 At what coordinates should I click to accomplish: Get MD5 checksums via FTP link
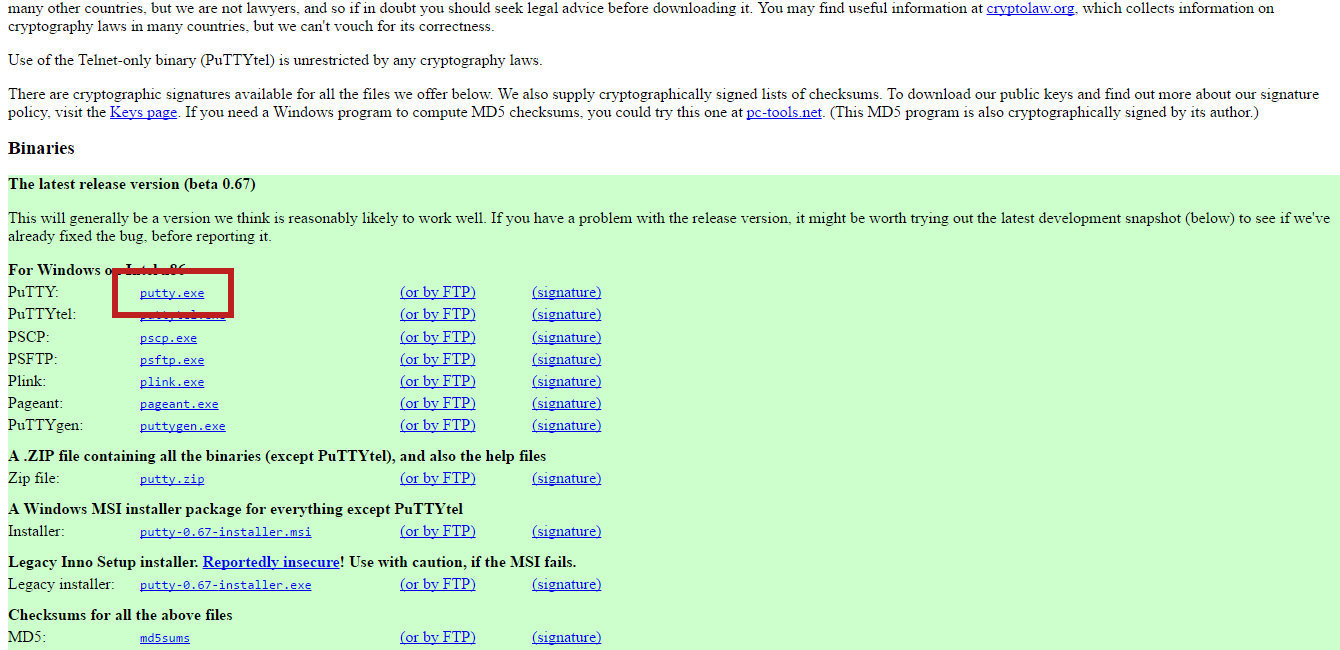click(x=438, y=637)
